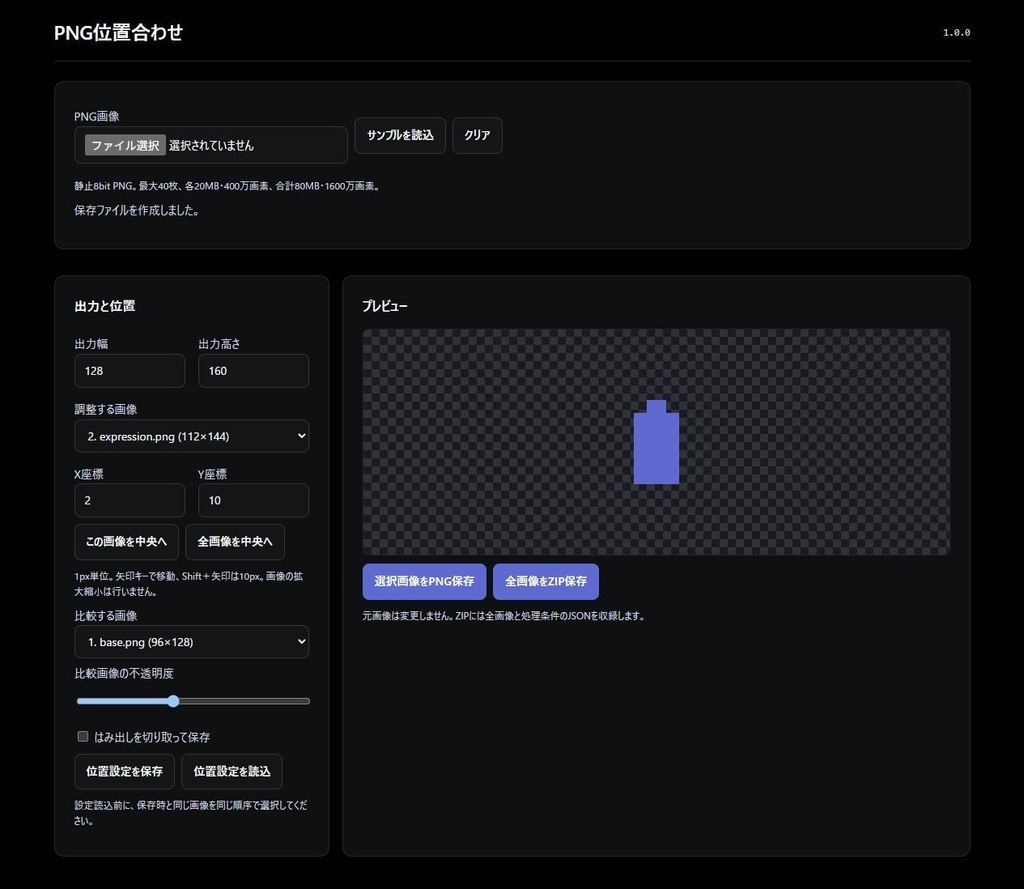Focus the 出力幅 input showing 128
The image size is (1024, 889).
pyautogui.click(x=130, y=371)
